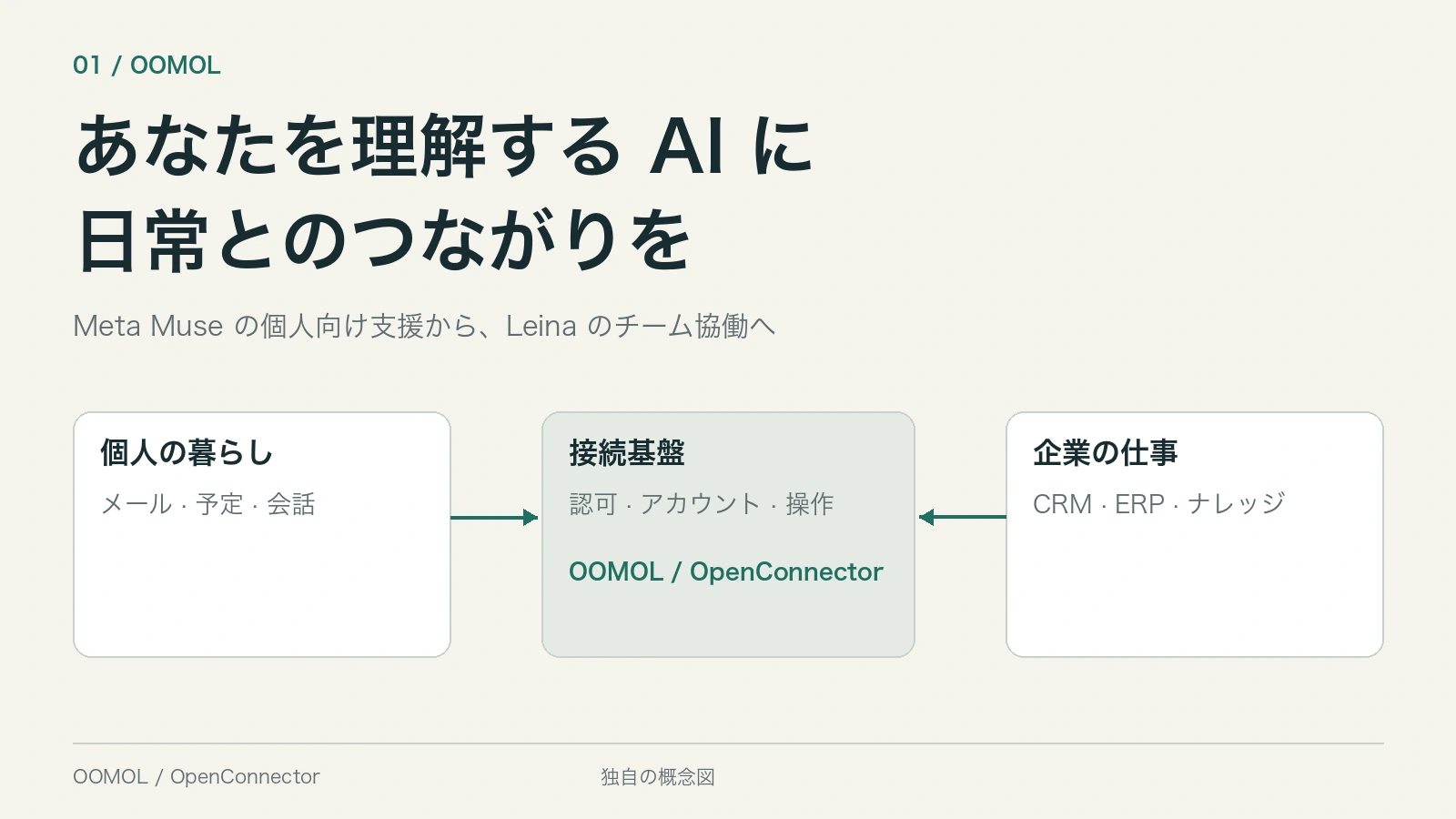The width and height of the screenshot is (1456, 819).
Task: Click green 'OOMOL / OpenConnector' text in center card
Action: 725,571
